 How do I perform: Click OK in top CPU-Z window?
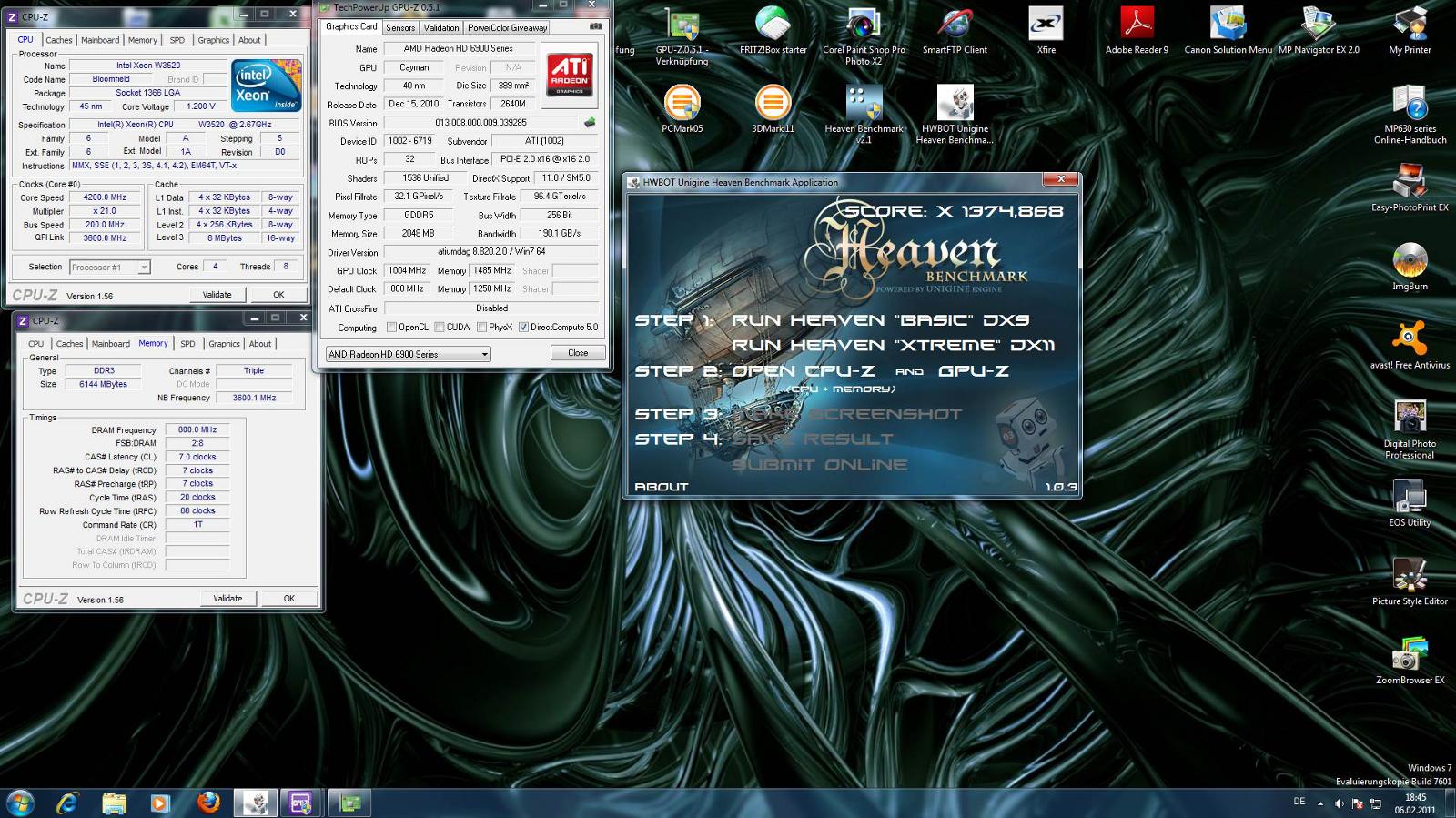(x=278, y=295)
